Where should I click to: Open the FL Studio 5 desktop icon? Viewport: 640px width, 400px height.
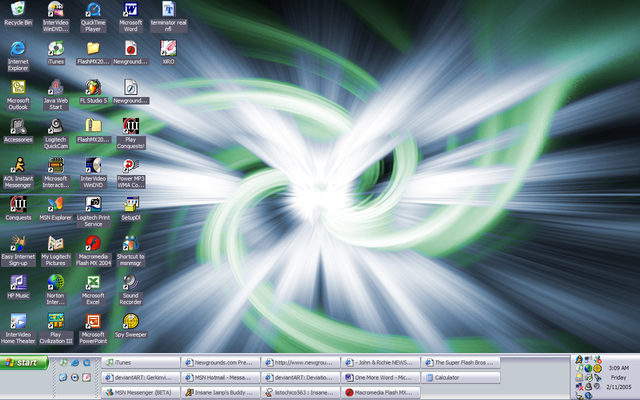click(93, 92)
